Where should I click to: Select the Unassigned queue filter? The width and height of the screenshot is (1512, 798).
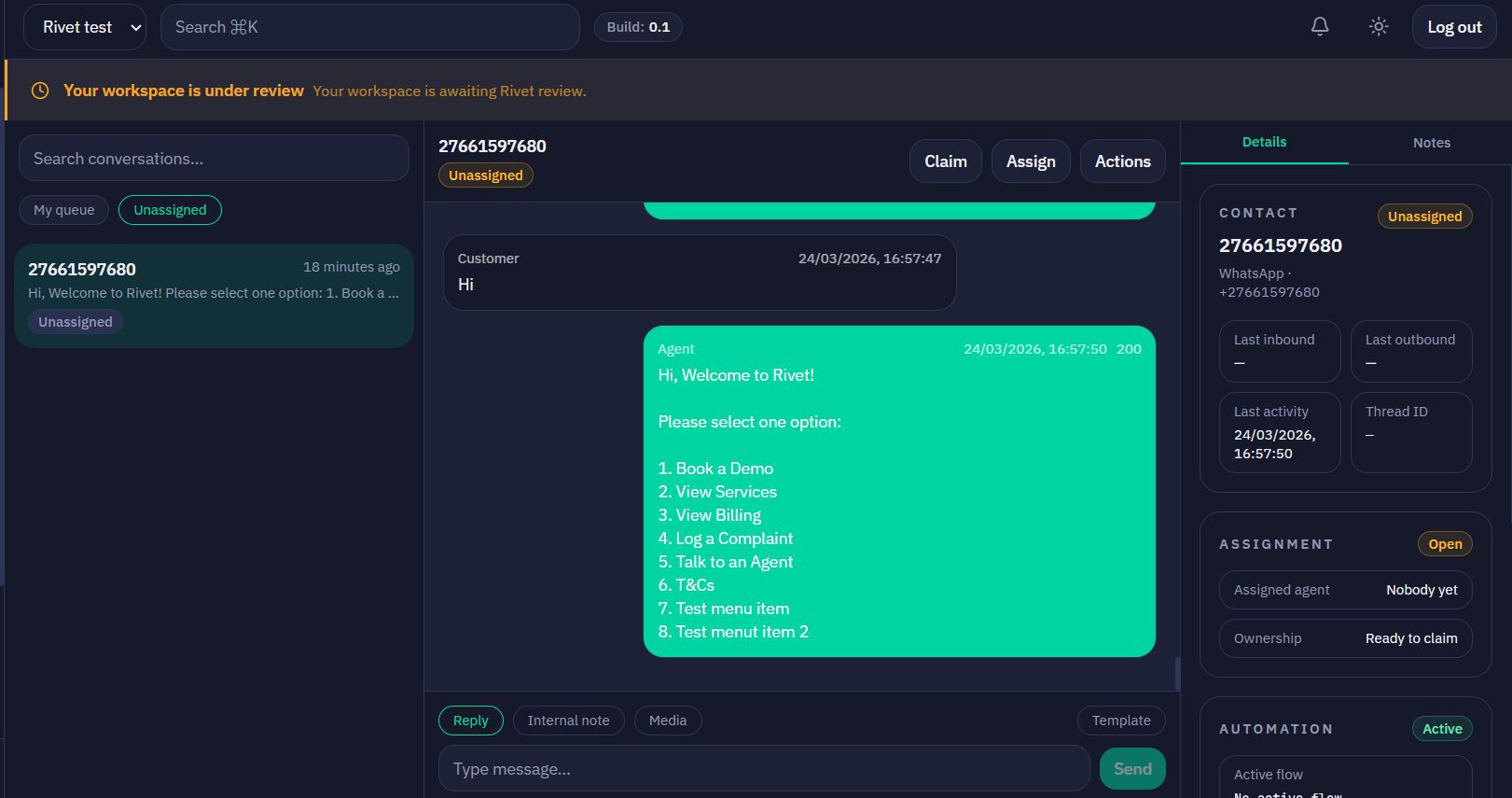click(x=170, y=210)
